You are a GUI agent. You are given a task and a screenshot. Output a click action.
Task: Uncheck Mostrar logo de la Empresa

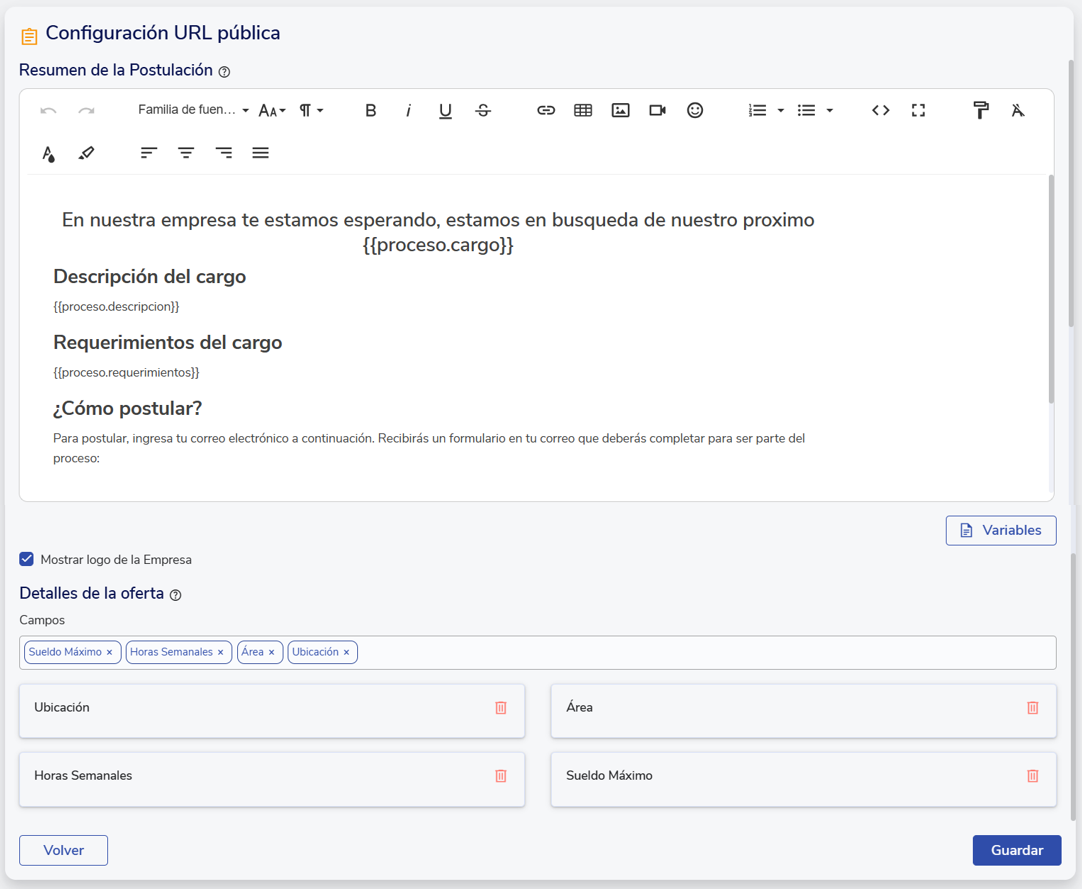coord(27,559)
